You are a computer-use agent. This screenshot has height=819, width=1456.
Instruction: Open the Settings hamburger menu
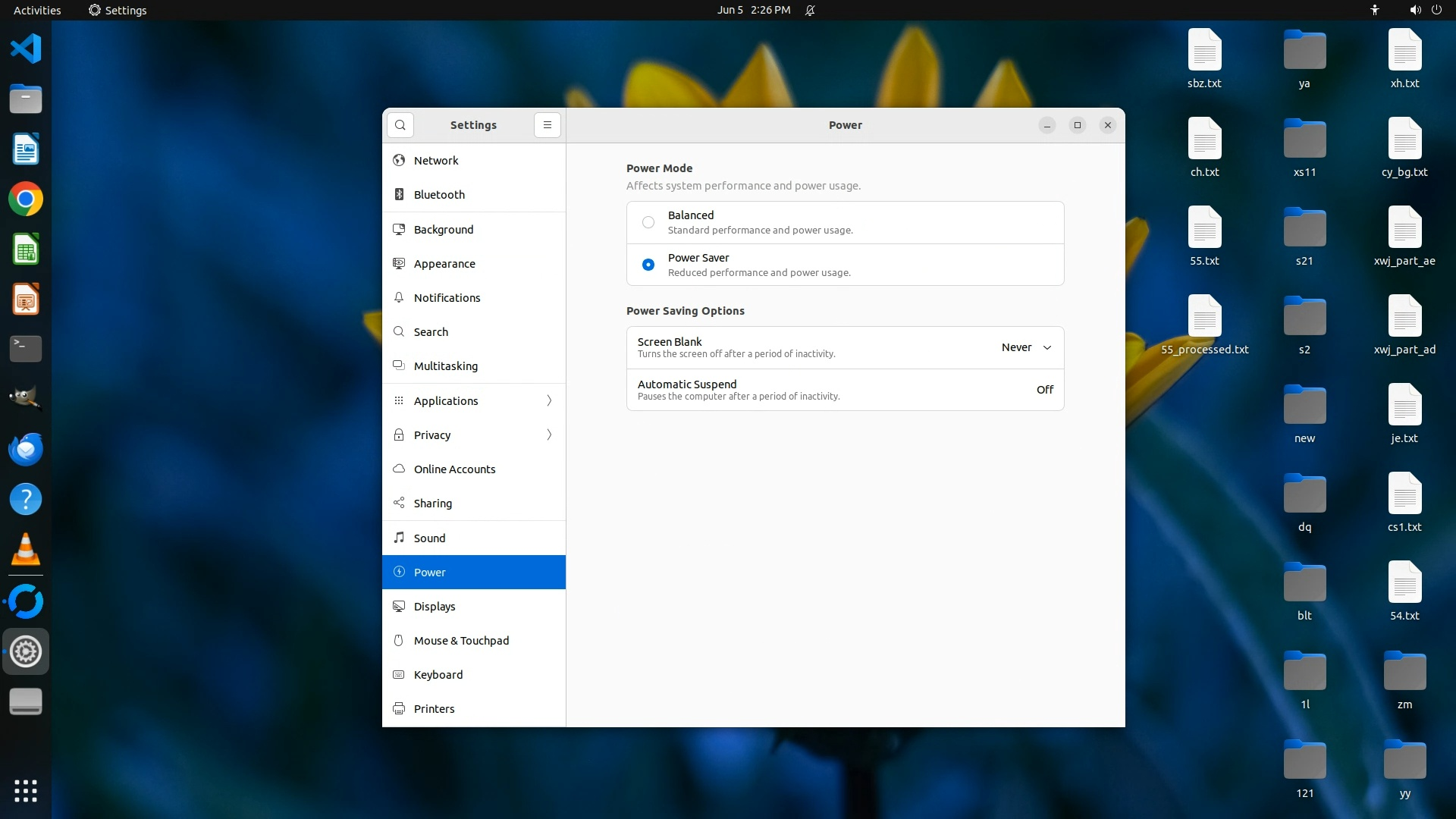tap(547, 125)
